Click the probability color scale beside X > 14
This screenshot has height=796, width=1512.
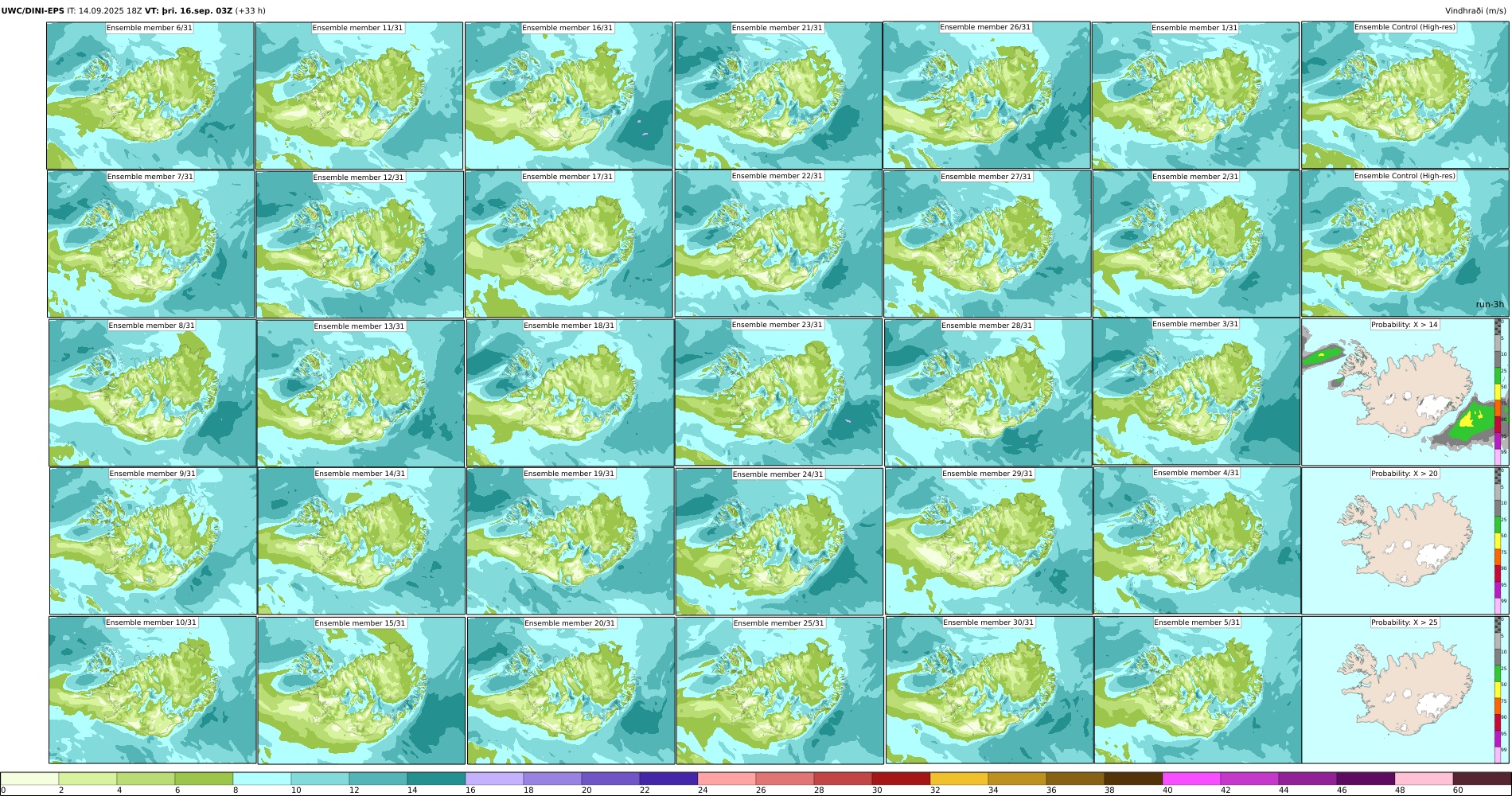point(1498,392)
